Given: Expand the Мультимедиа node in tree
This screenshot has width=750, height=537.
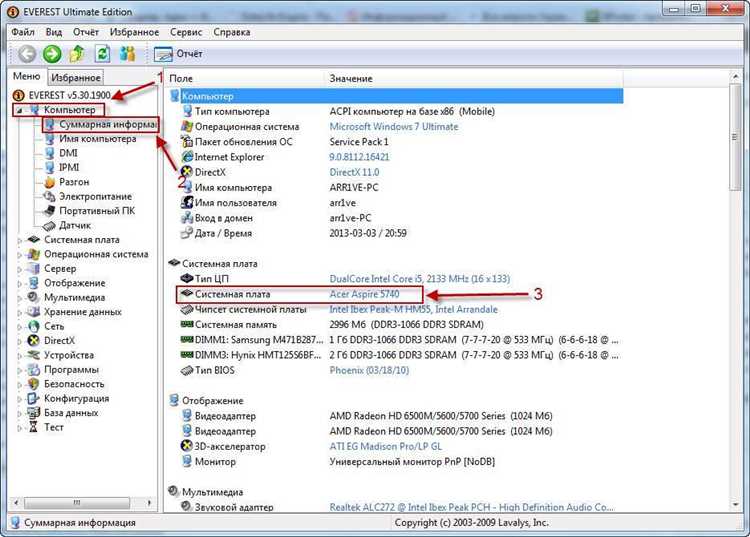Looking at the screenshot, I should [x=20, y=297].
